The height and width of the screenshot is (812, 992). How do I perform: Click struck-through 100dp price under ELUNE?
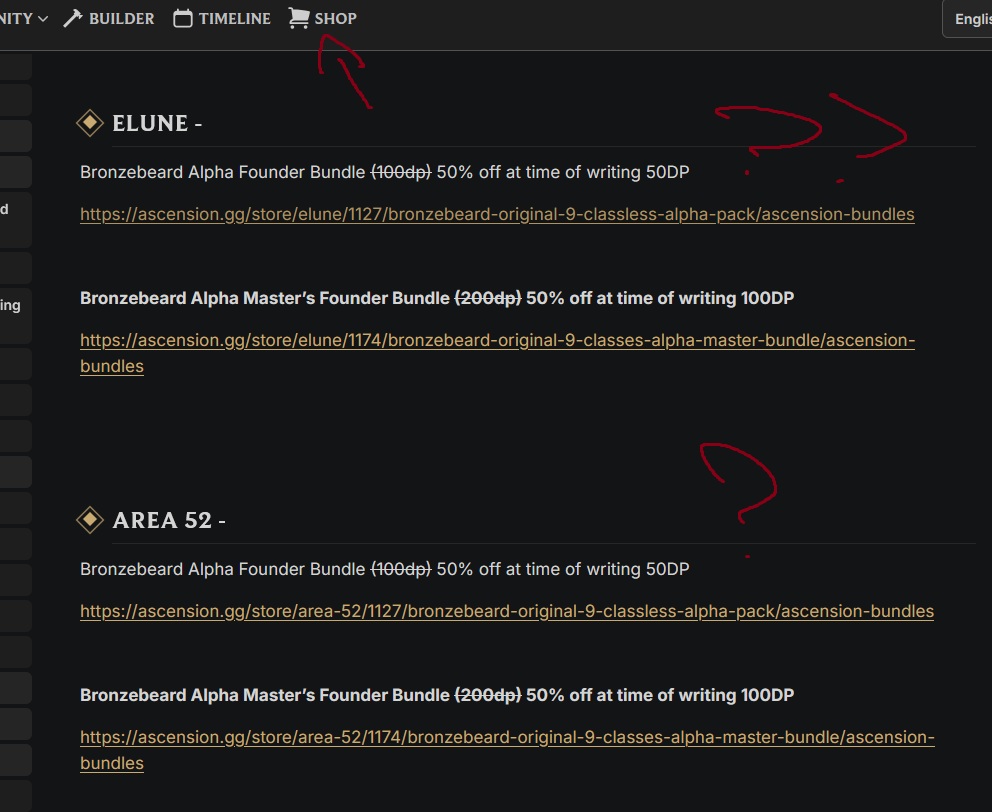coord(401,172)
